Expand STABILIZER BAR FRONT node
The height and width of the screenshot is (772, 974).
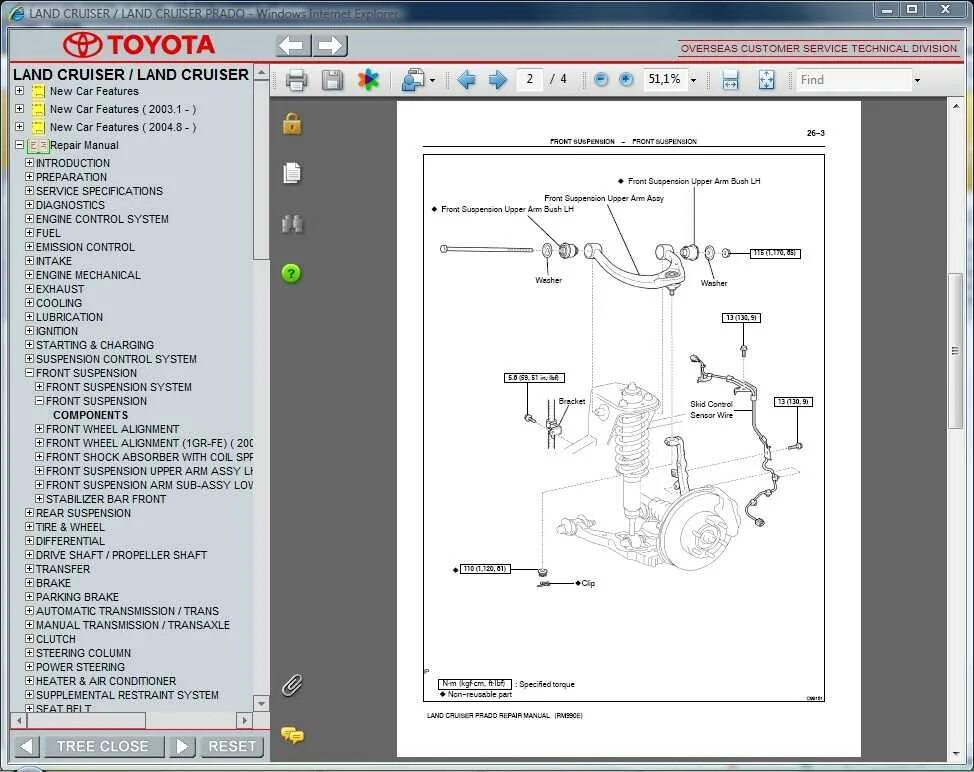39,499
